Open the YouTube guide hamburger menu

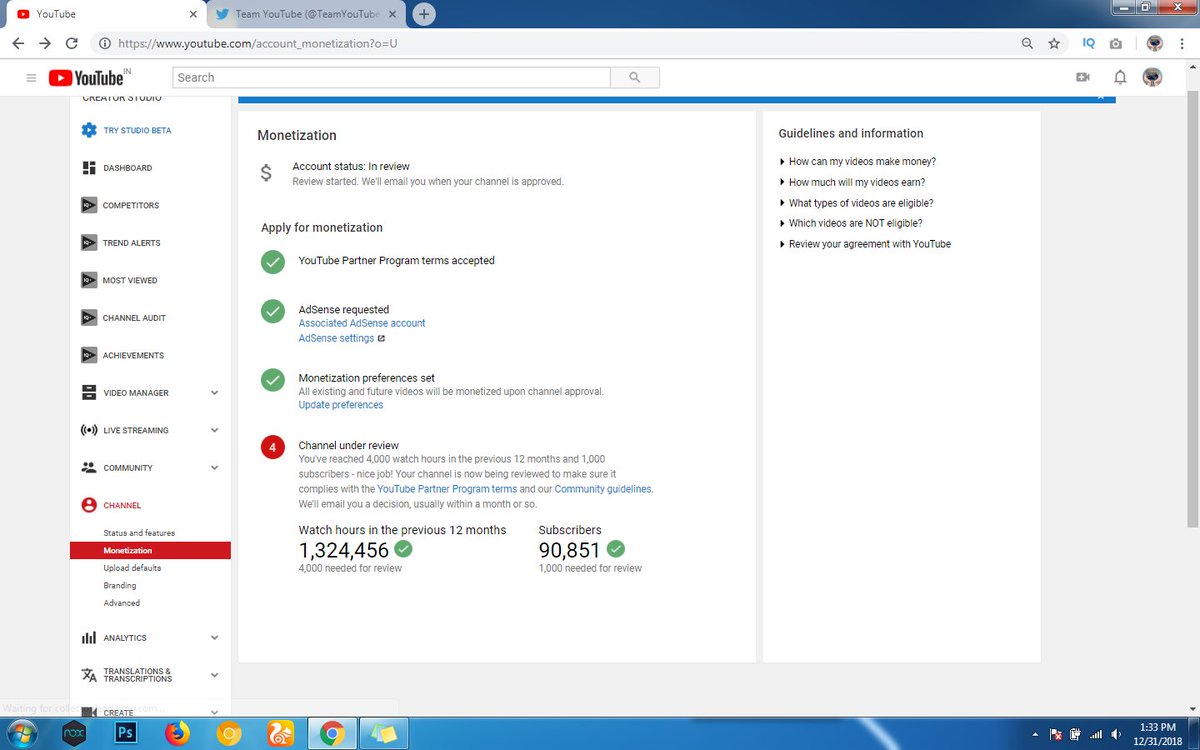pos(31,78)
